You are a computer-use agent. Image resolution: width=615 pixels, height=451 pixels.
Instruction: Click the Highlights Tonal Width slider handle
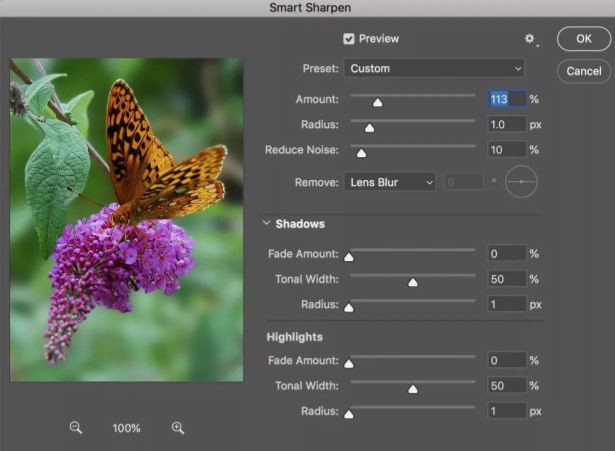pyautogui.click(x=413, y=389)
